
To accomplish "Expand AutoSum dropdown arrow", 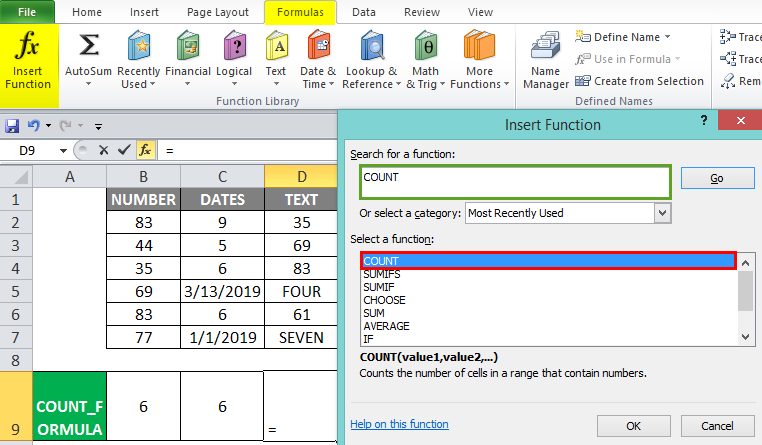I will 88,84.
